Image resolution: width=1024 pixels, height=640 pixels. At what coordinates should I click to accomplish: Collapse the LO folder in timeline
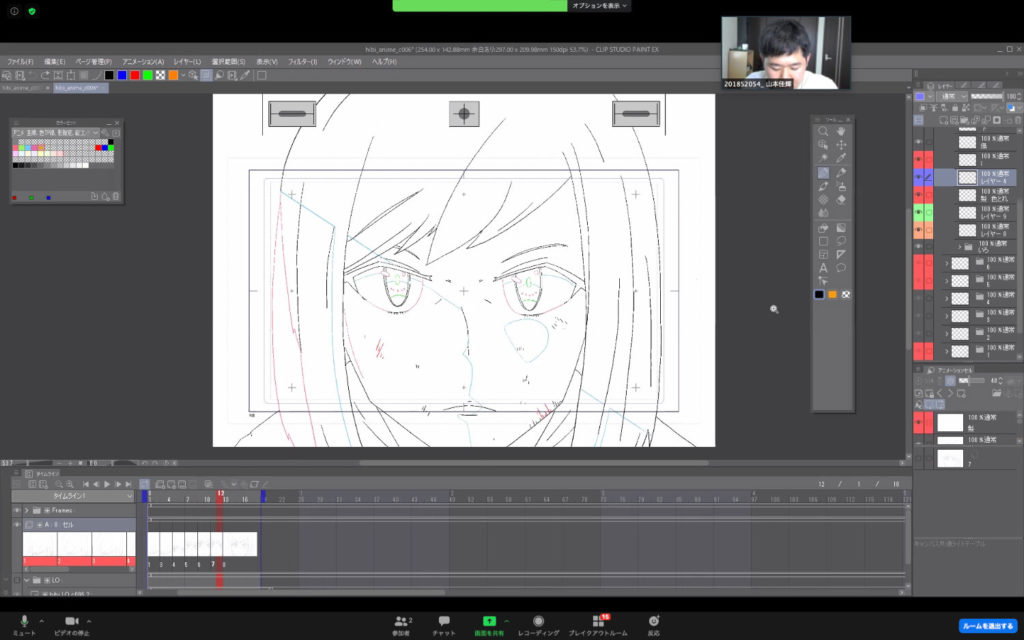[x=27, y=580]
